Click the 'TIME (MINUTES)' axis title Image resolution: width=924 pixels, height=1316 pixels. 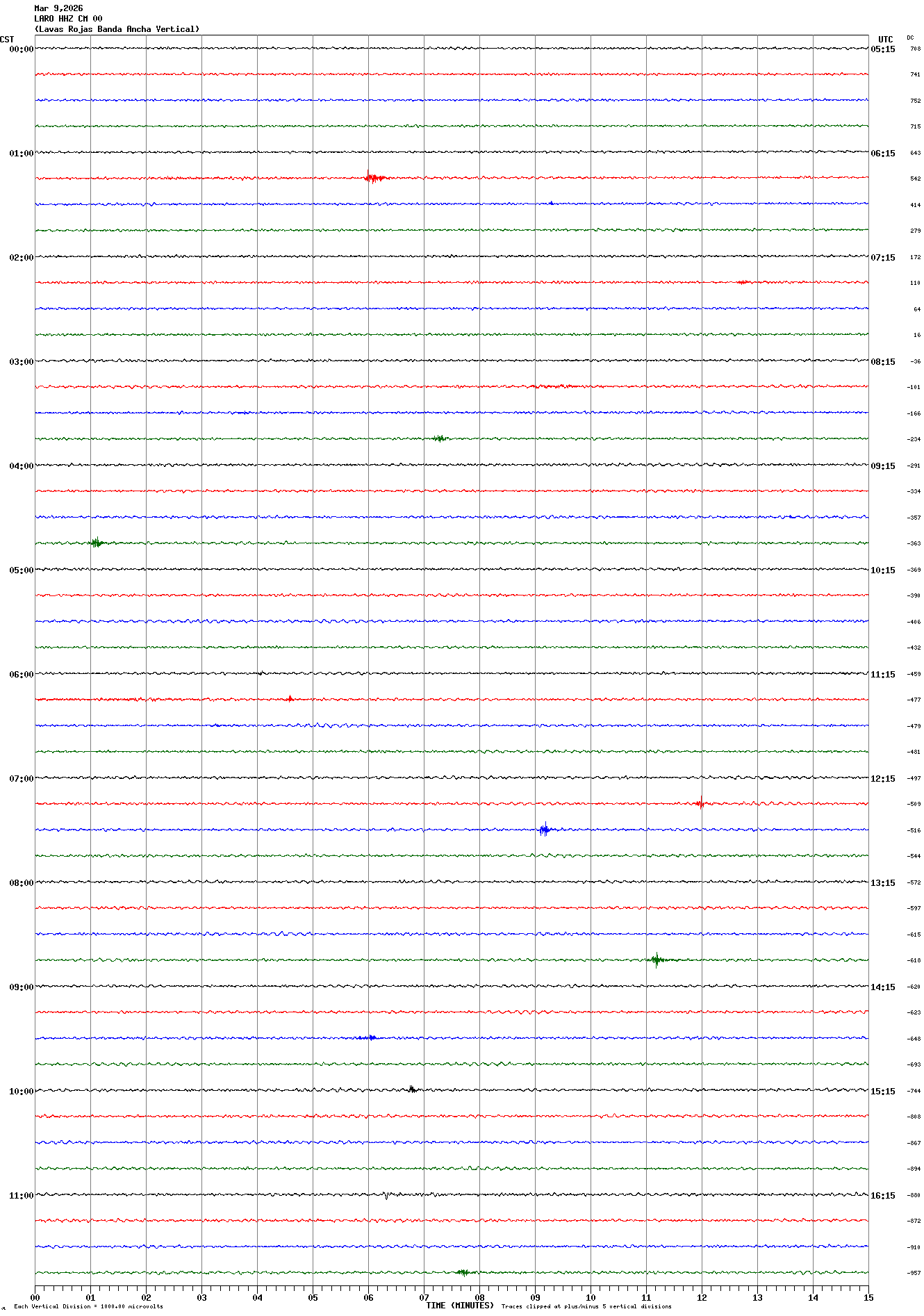tap(460, 1306)
